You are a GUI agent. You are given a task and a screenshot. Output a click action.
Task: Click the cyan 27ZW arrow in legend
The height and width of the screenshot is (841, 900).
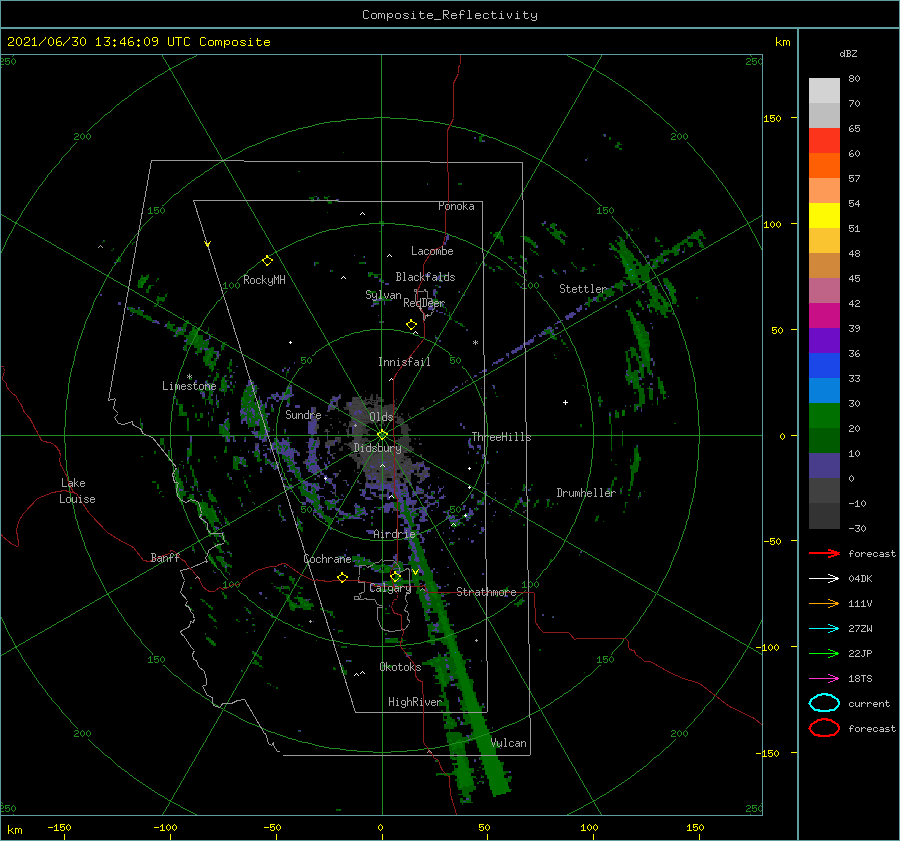[824, 629]
